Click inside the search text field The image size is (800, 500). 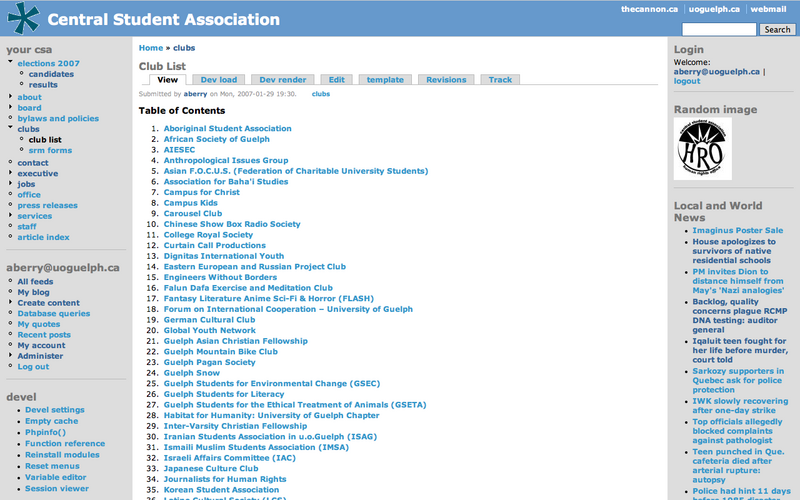[x=719, y=30]
